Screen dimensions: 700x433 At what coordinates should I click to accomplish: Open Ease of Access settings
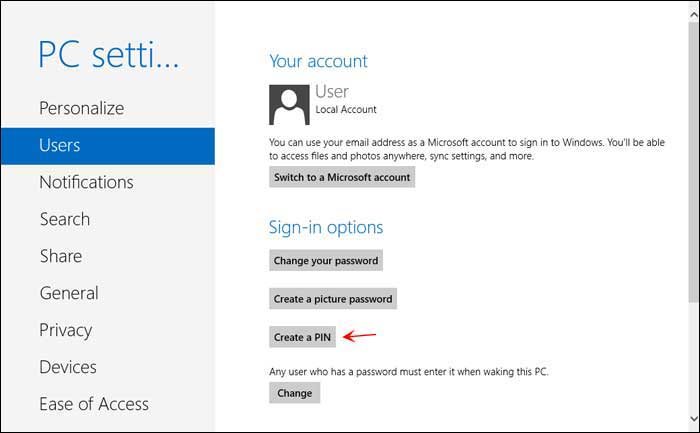pos(94,404)
